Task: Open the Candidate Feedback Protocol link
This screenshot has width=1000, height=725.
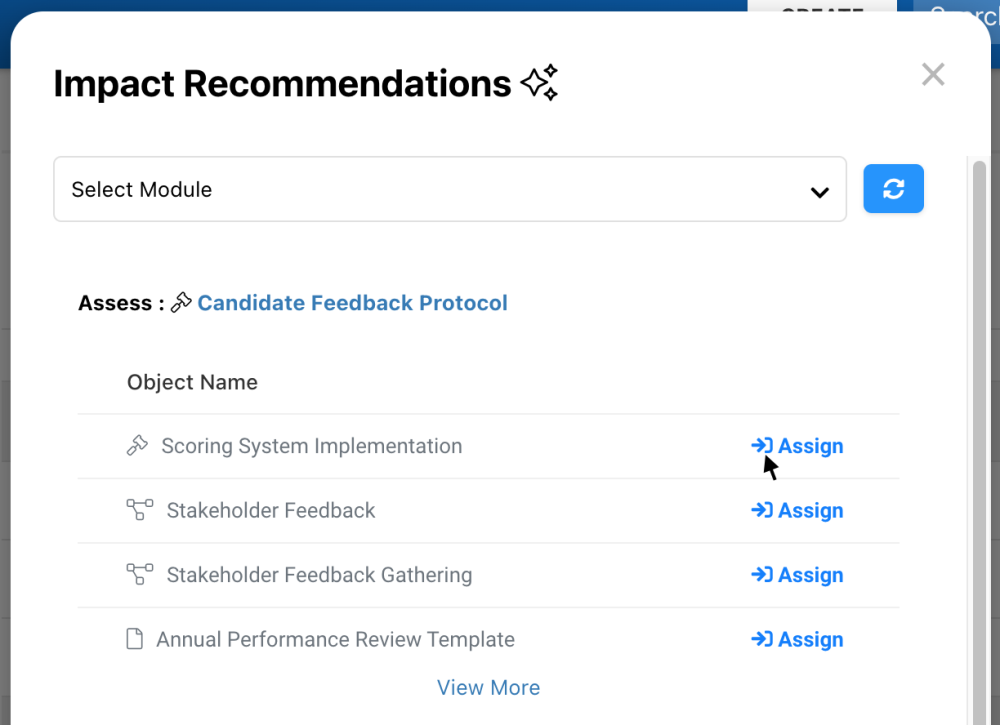Action: coord(352,303)
